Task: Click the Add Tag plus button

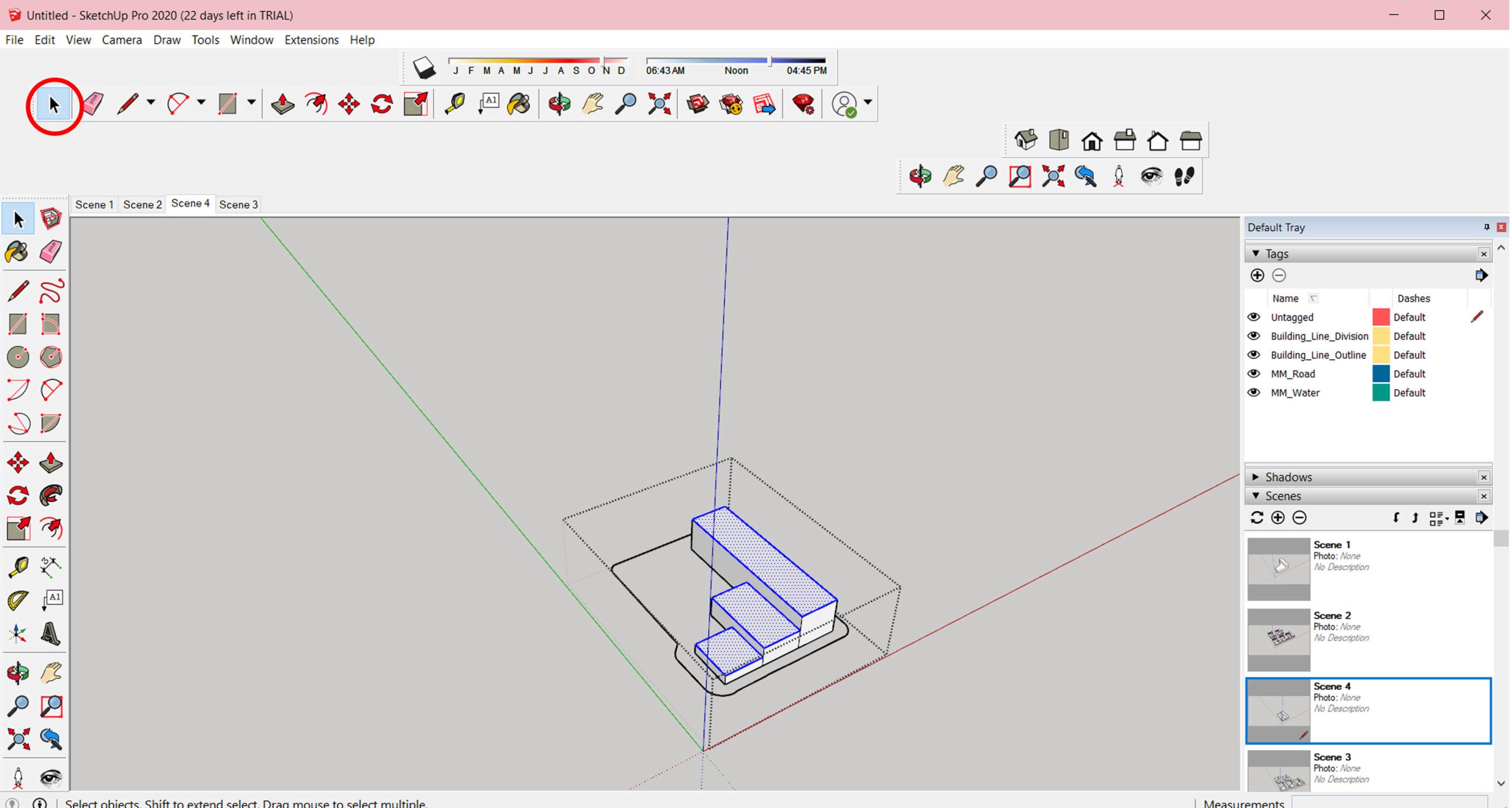Action: point(1257,275)
